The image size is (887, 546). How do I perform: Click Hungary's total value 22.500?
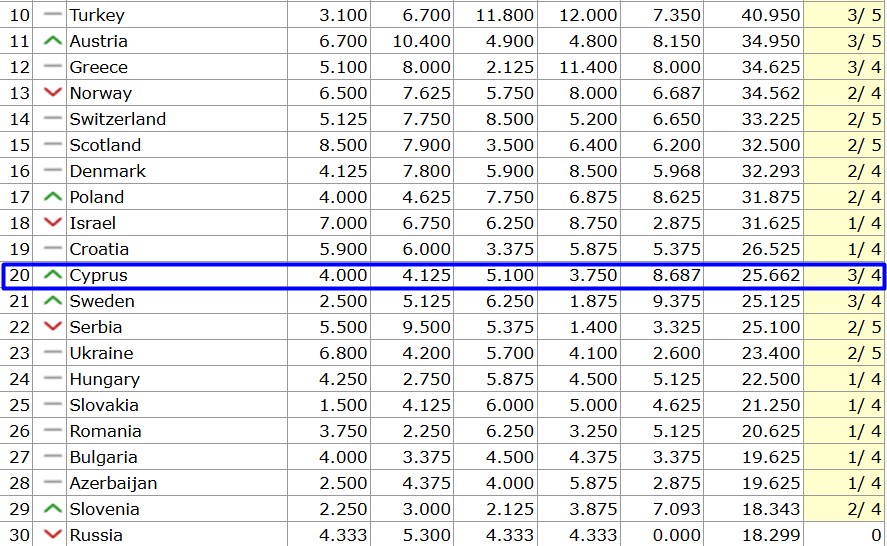point(771,380)
